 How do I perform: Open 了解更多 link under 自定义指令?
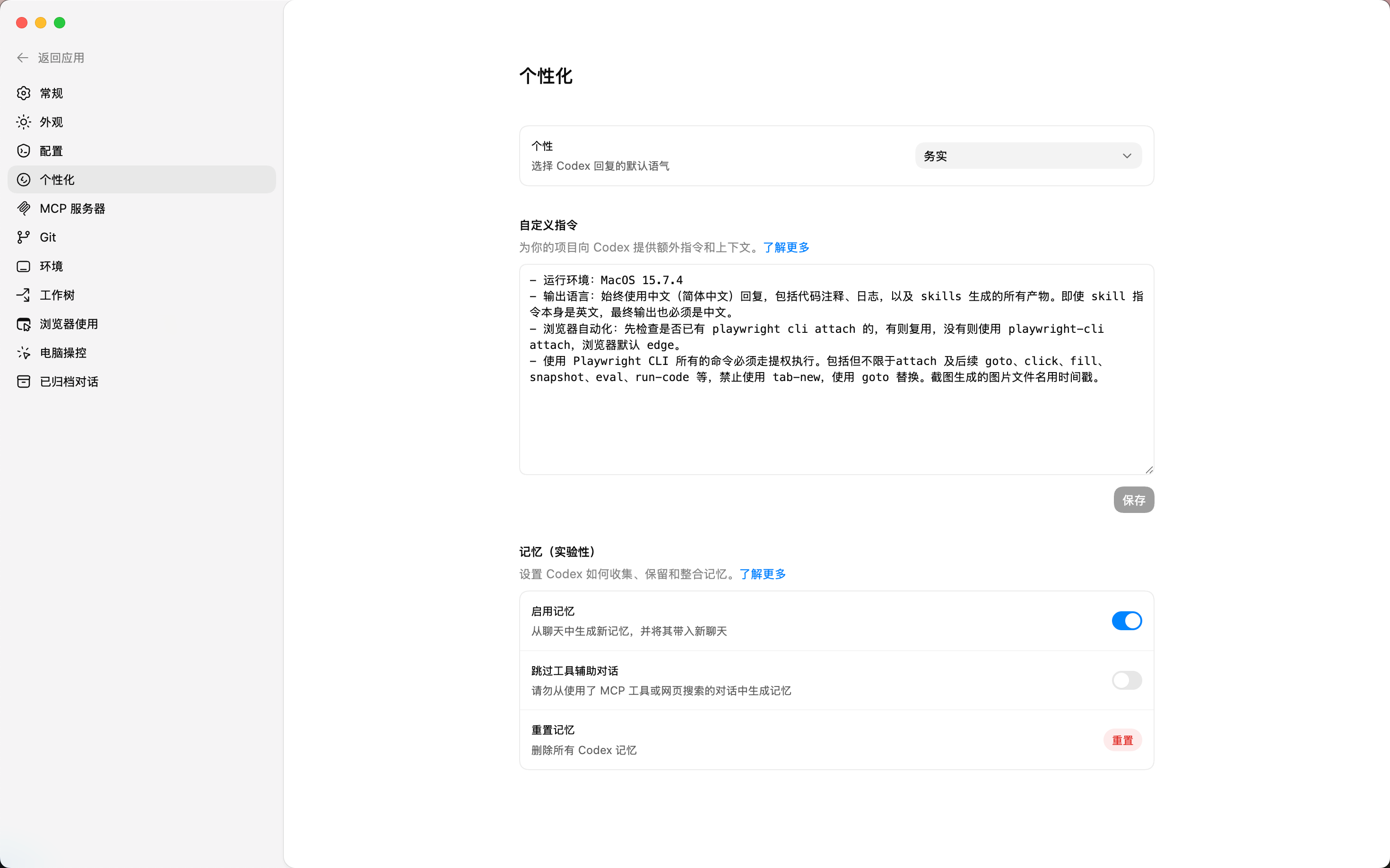pyautogui.click(x=785, y=247)
